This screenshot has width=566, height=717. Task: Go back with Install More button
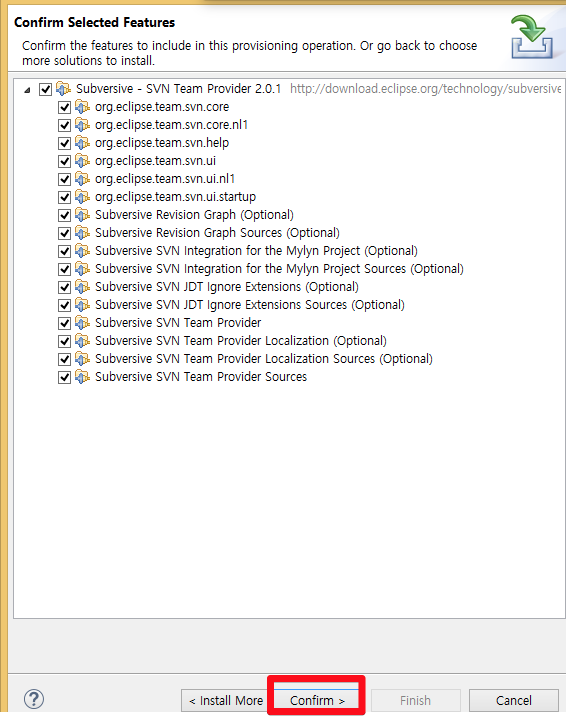click(226, 701)
